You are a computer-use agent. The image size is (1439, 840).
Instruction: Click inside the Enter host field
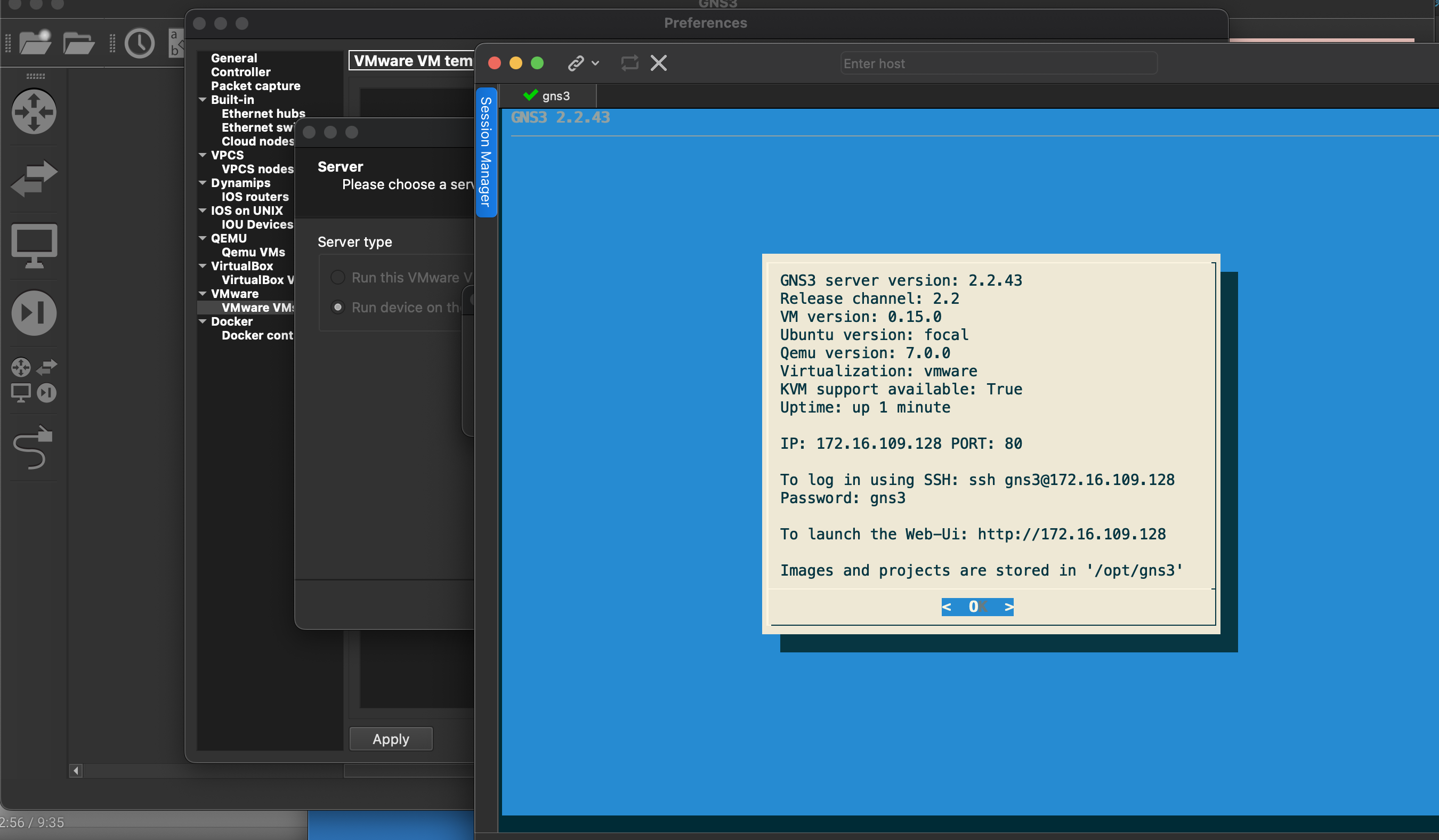[x=998, y=63]
